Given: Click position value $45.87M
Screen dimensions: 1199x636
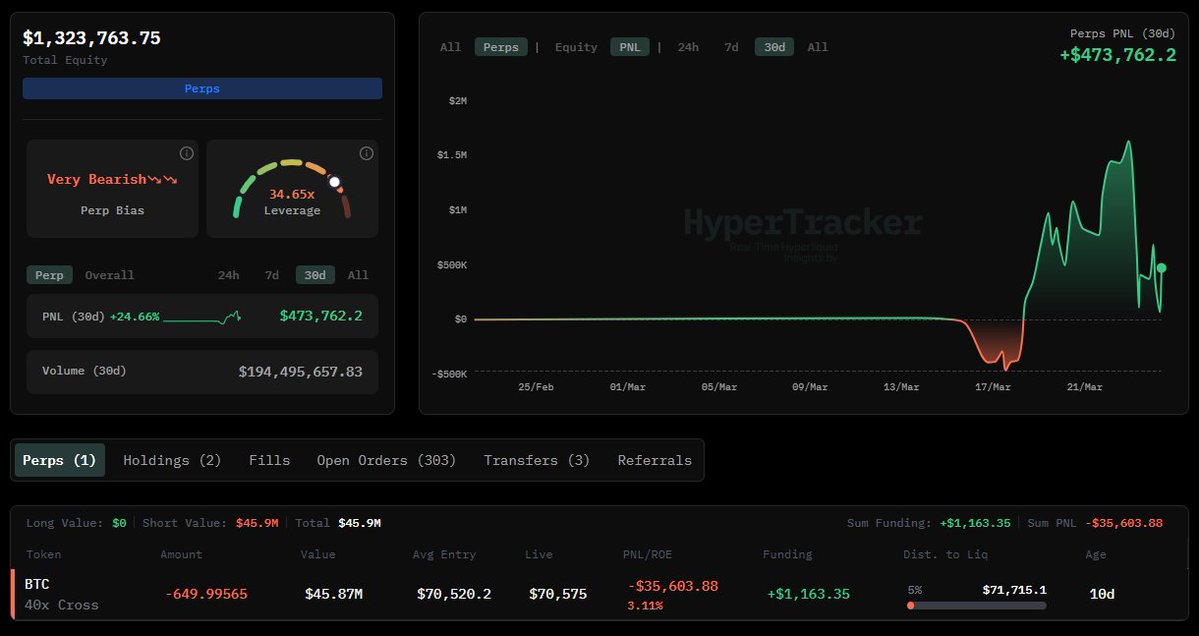Looking at the screenshot, I should click(333, 594).
